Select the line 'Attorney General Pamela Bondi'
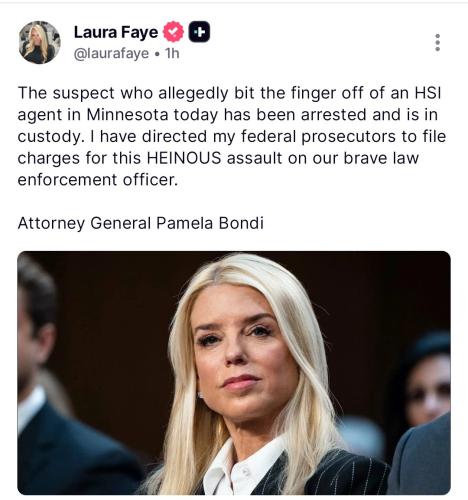Screen dimensions: 468x500 point(141,223)
